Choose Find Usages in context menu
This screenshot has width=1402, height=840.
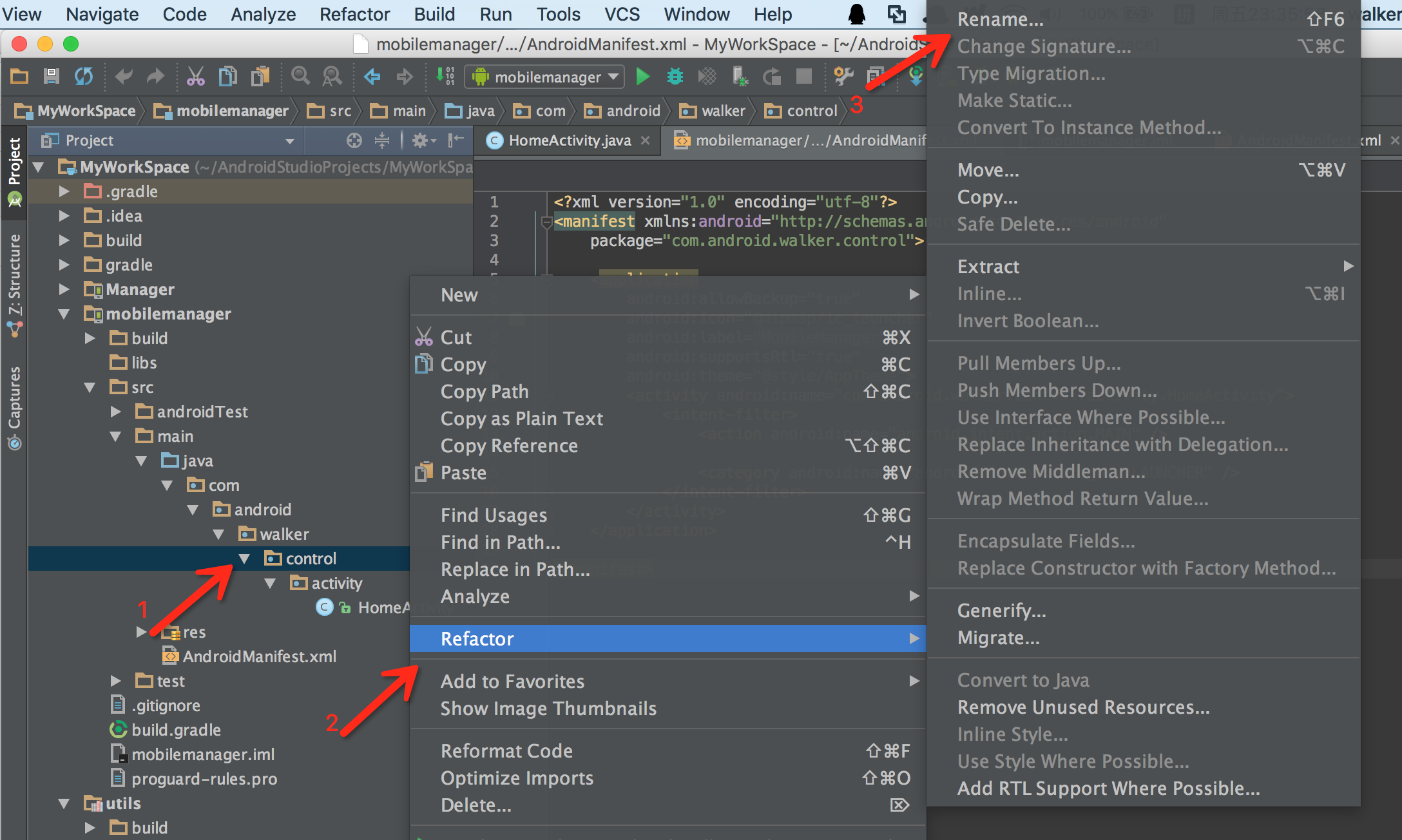[x=668, y=515]
